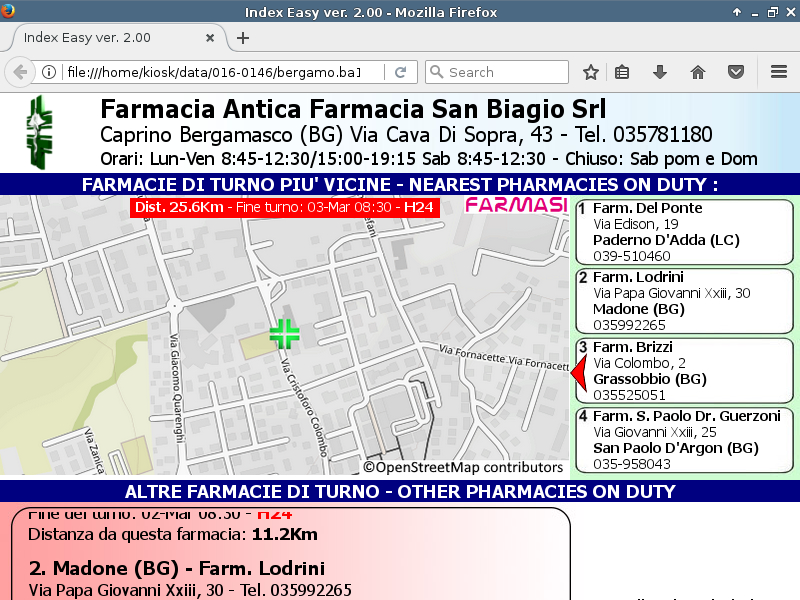Select Farm. S. Paolo Dr. Guerzoni entry
Viewport: 800px width, 600px height.
(683, 440)
